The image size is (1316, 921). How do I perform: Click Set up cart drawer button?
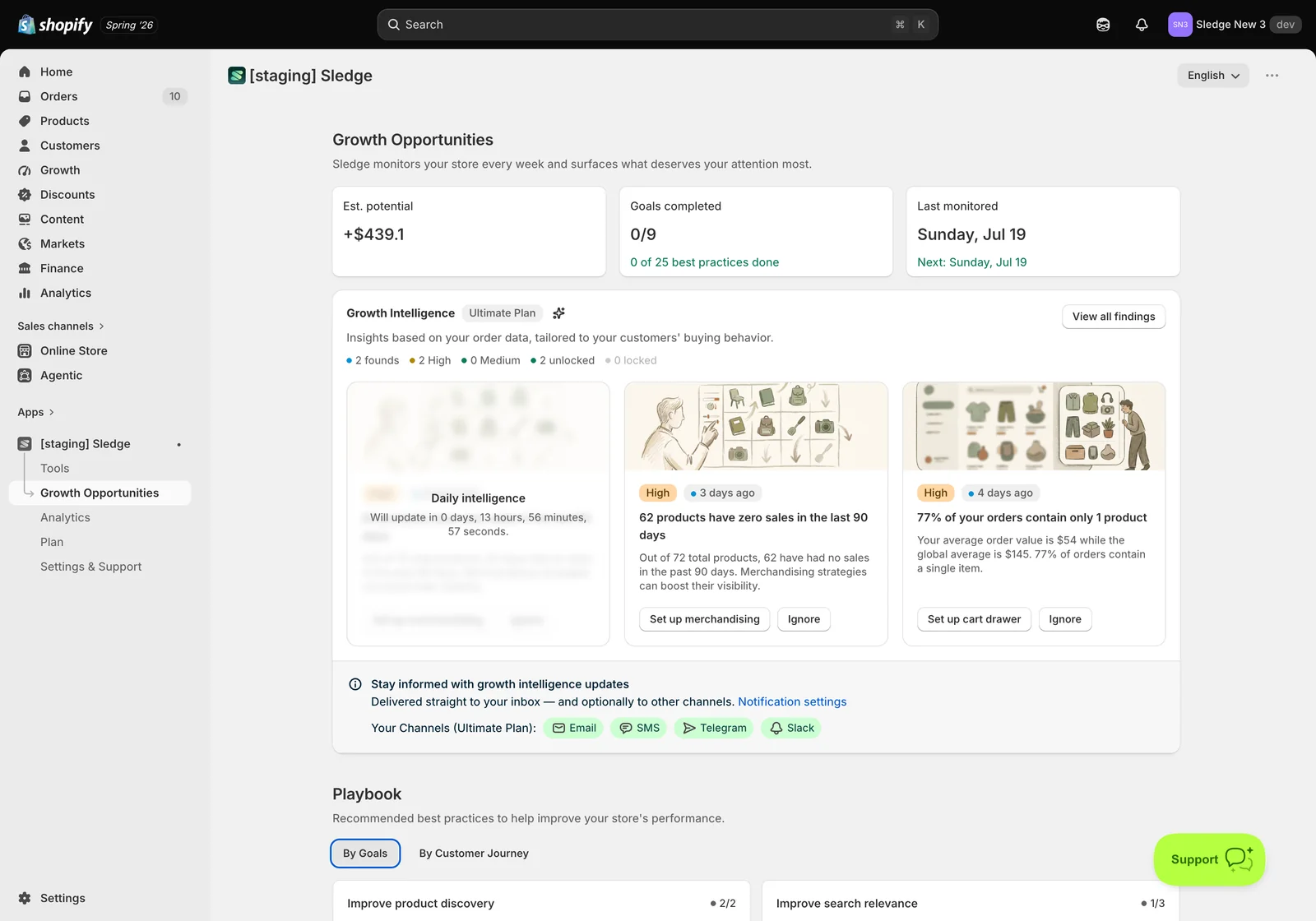(x=974, y=619)
